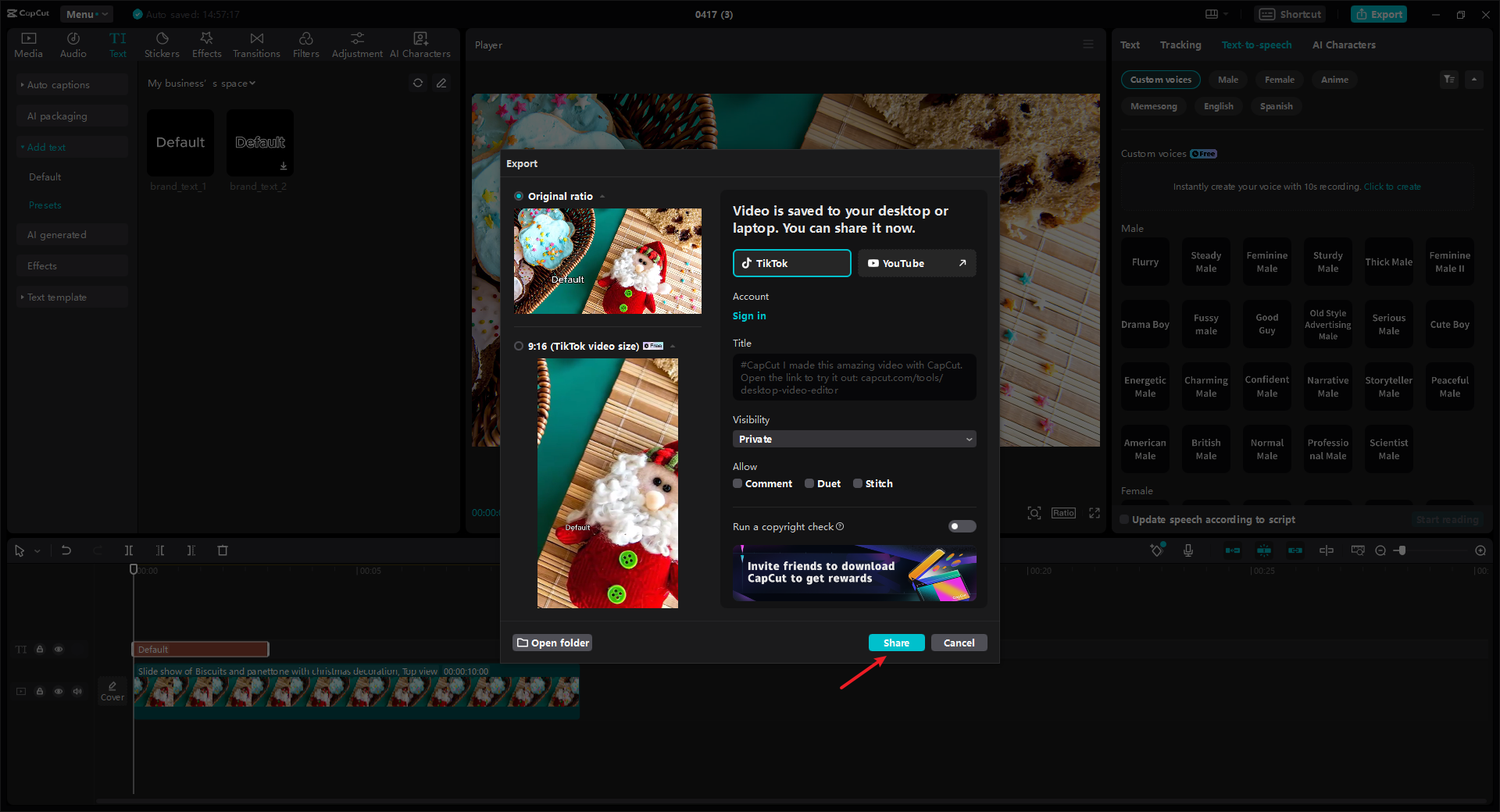Expand My business's space dropdown
The width and height of the screenshot is (1500, 812).
tap(202, 84)
